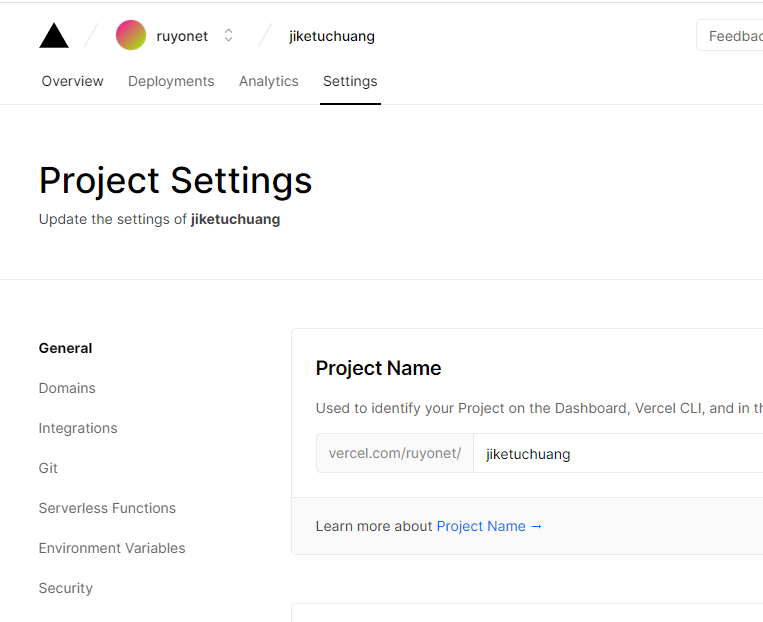Select General in the settings sidebar
Screen dimensions: 763x622
click(65, 348)
